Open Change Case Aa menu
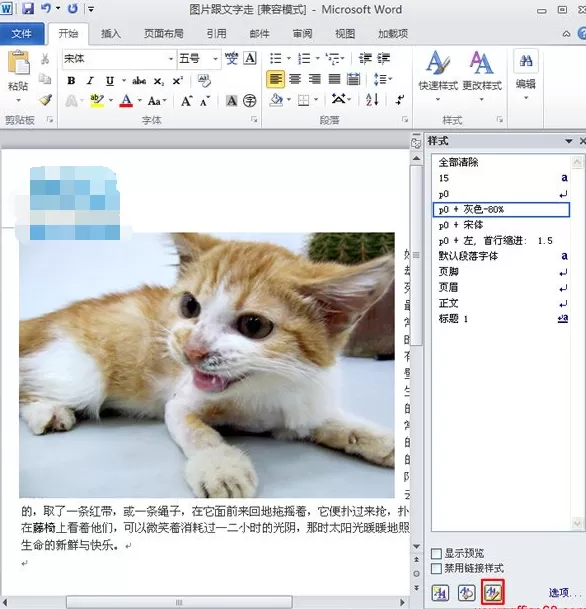Screen dimensions: 586x609 pyautogui.click(x=157, y=101)
